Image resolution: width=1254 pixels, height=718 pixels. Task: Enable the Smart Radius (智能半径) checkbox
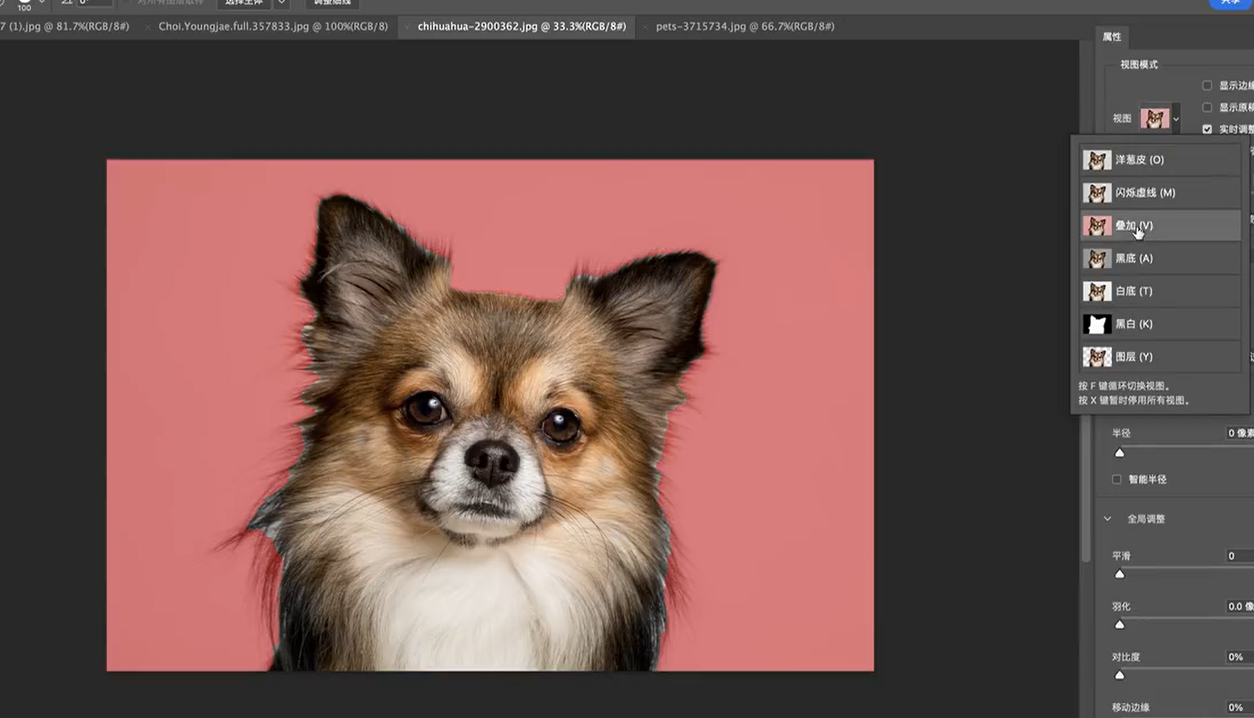pos(1117,480)
